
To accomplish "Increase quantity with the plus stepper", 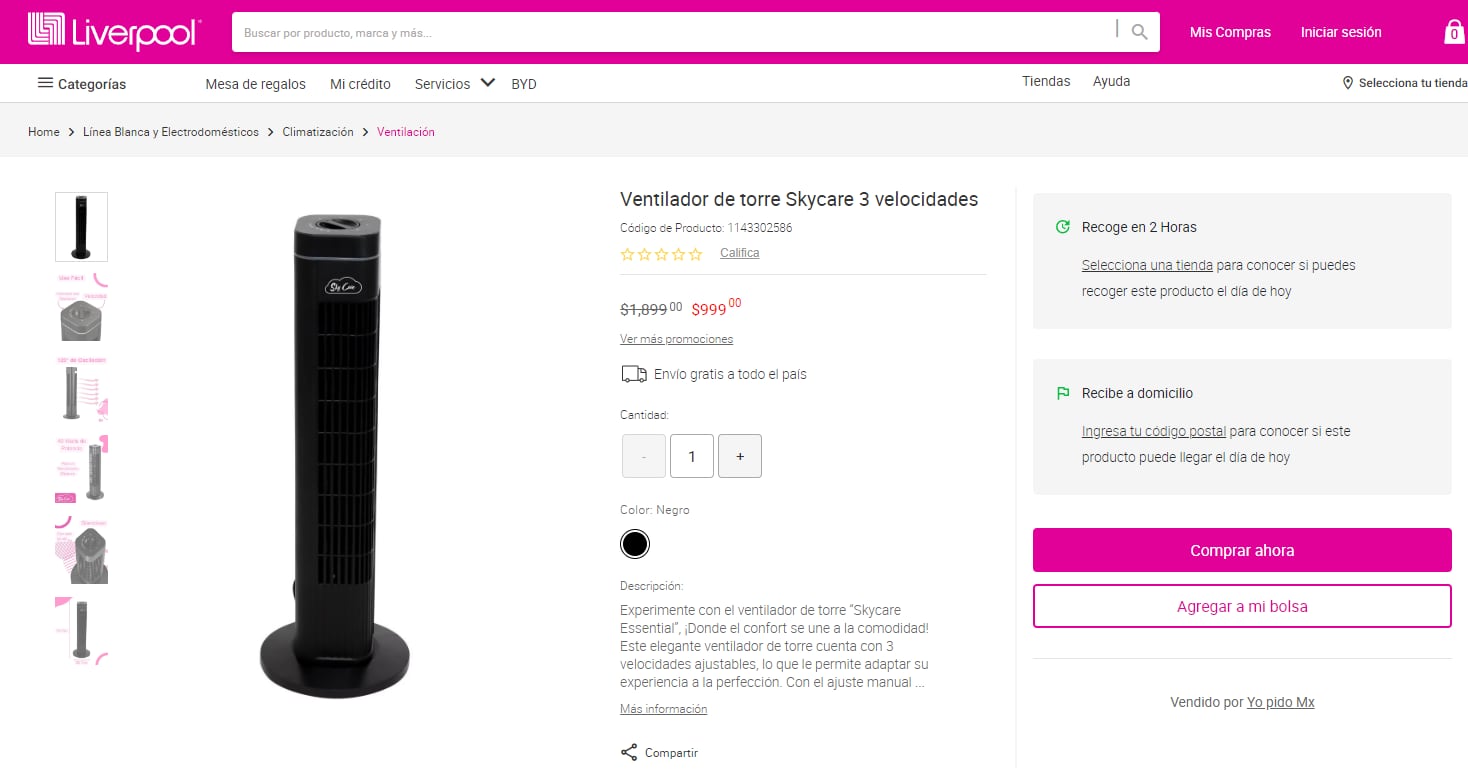I will pyautogui.click(x=740, y=456).
